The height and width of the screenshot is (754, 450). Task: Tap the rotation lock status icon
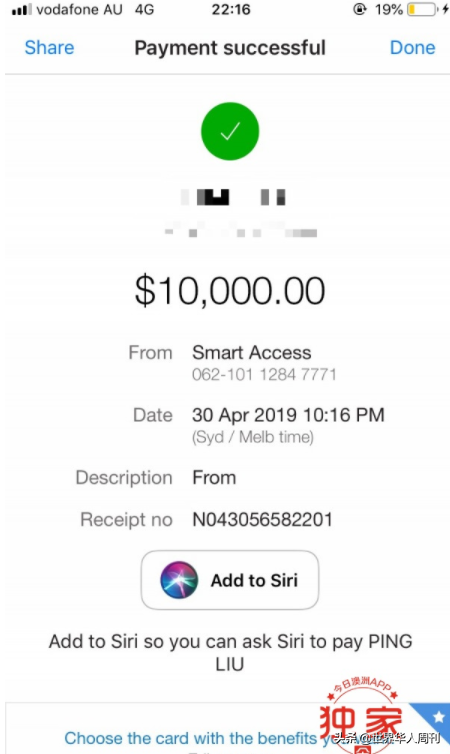tap(360, 9)
